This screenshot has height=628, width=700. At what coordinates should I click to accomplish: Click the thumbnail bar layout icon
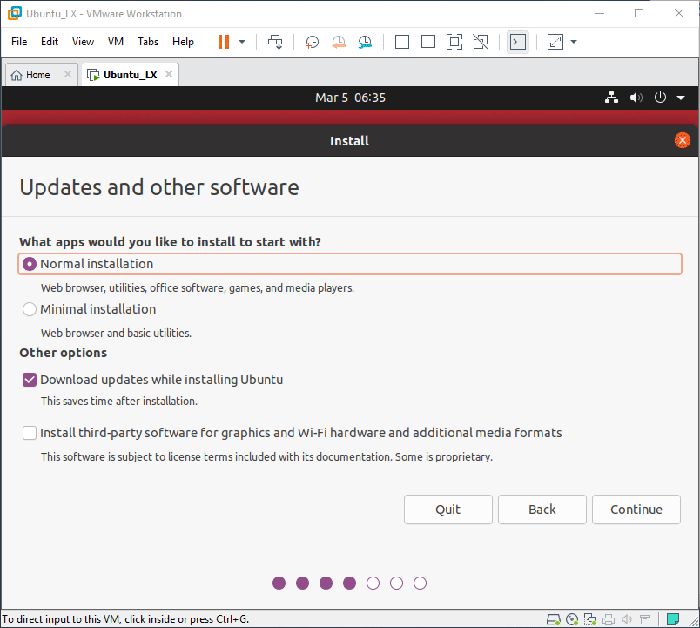point(428,42)
